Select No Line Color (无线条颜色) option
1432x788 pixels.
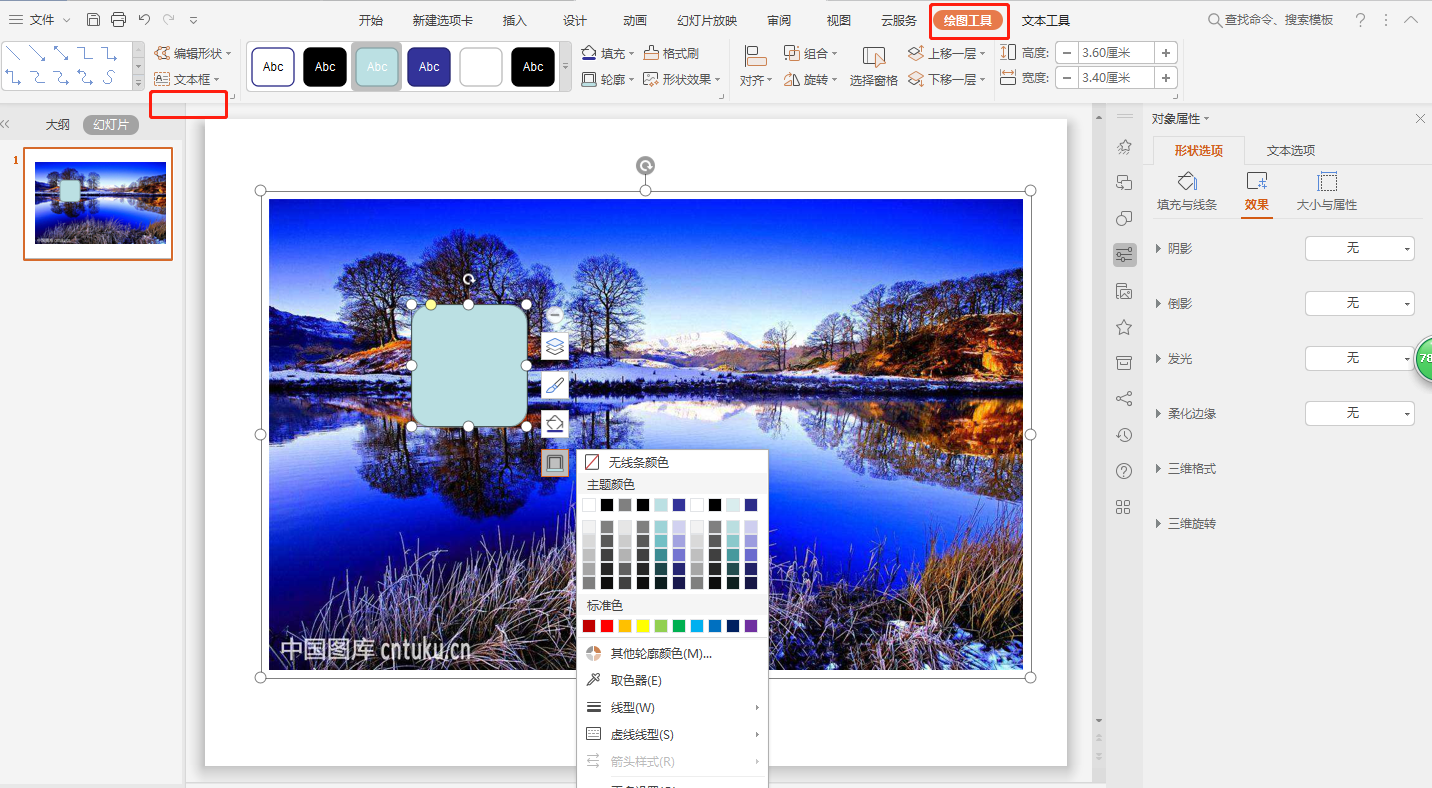672,462
